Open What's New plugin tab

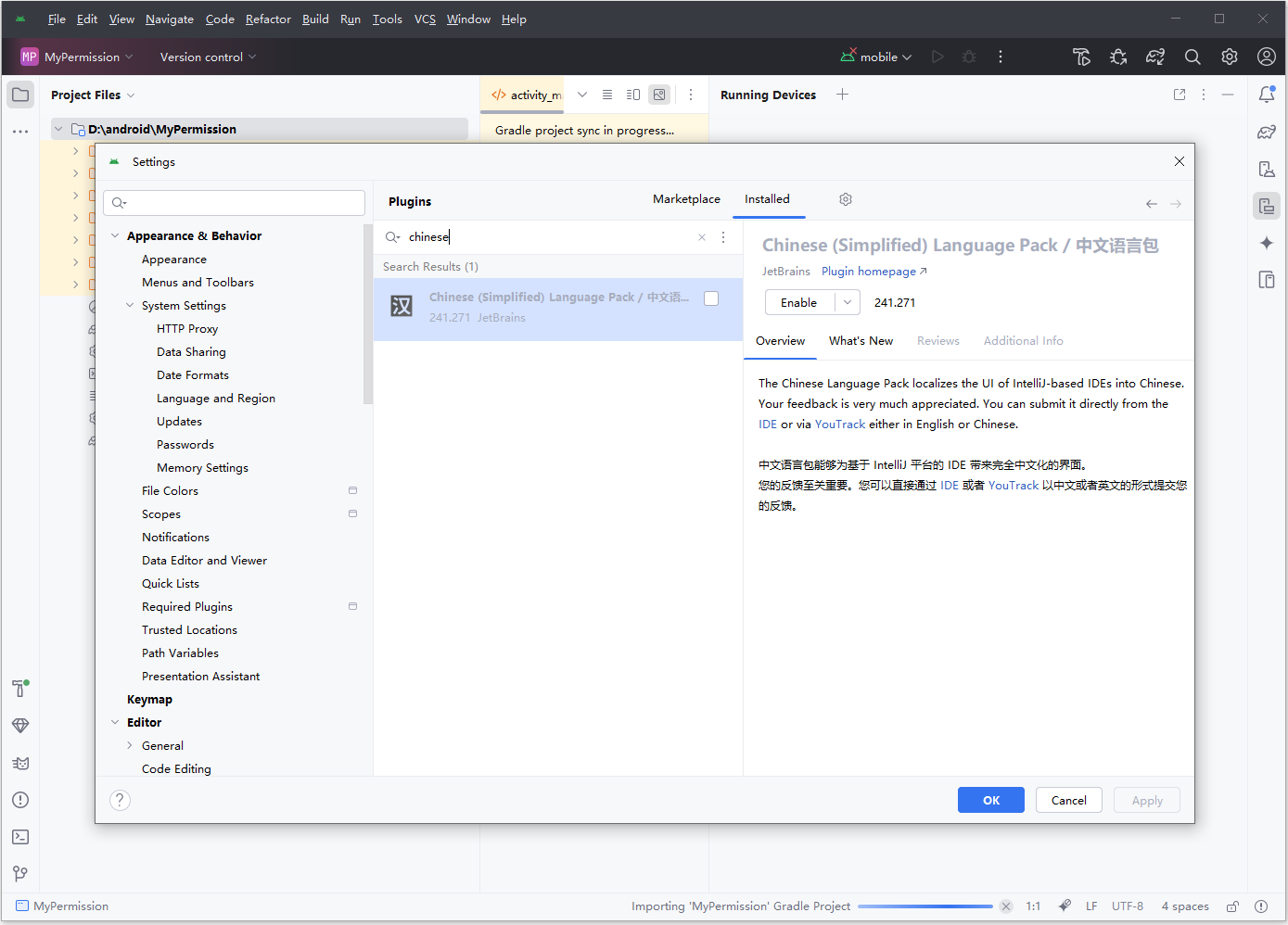coord(861,341)
